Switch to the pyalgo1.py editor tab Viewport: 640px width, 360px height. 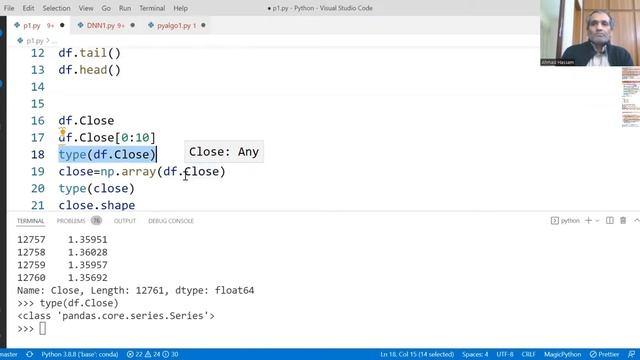click(x=176, y=25)
